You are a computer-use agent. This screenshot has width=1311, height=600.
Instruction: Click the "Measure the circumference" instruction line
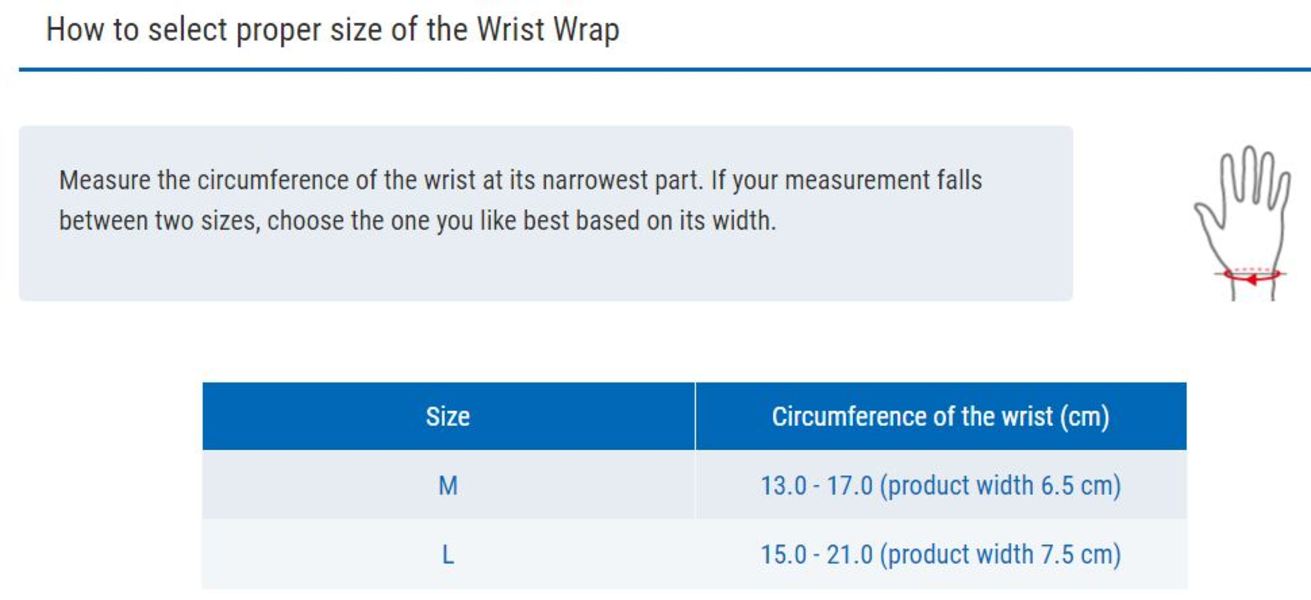coord(520,181)
